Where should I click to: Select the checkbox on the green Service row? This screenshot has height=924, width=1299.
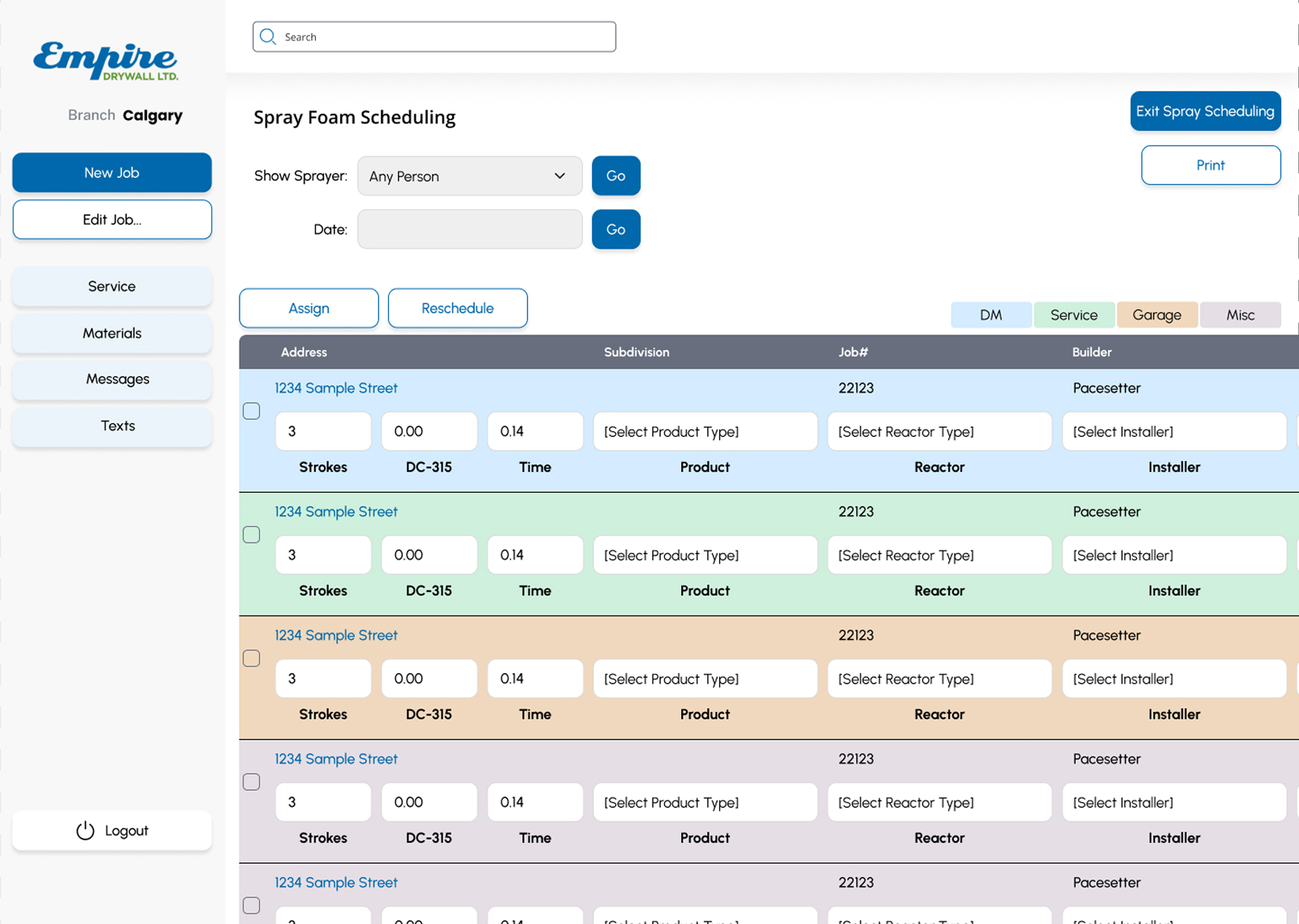tap(252, 534)
